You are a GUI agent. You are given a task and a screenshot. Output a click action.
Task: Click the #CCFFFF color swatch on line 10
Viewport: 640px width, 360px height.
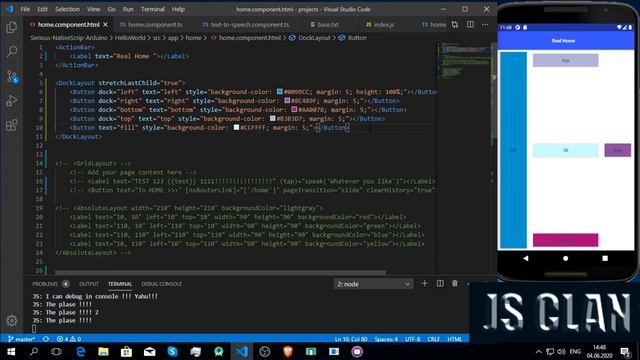pos(236,128)
